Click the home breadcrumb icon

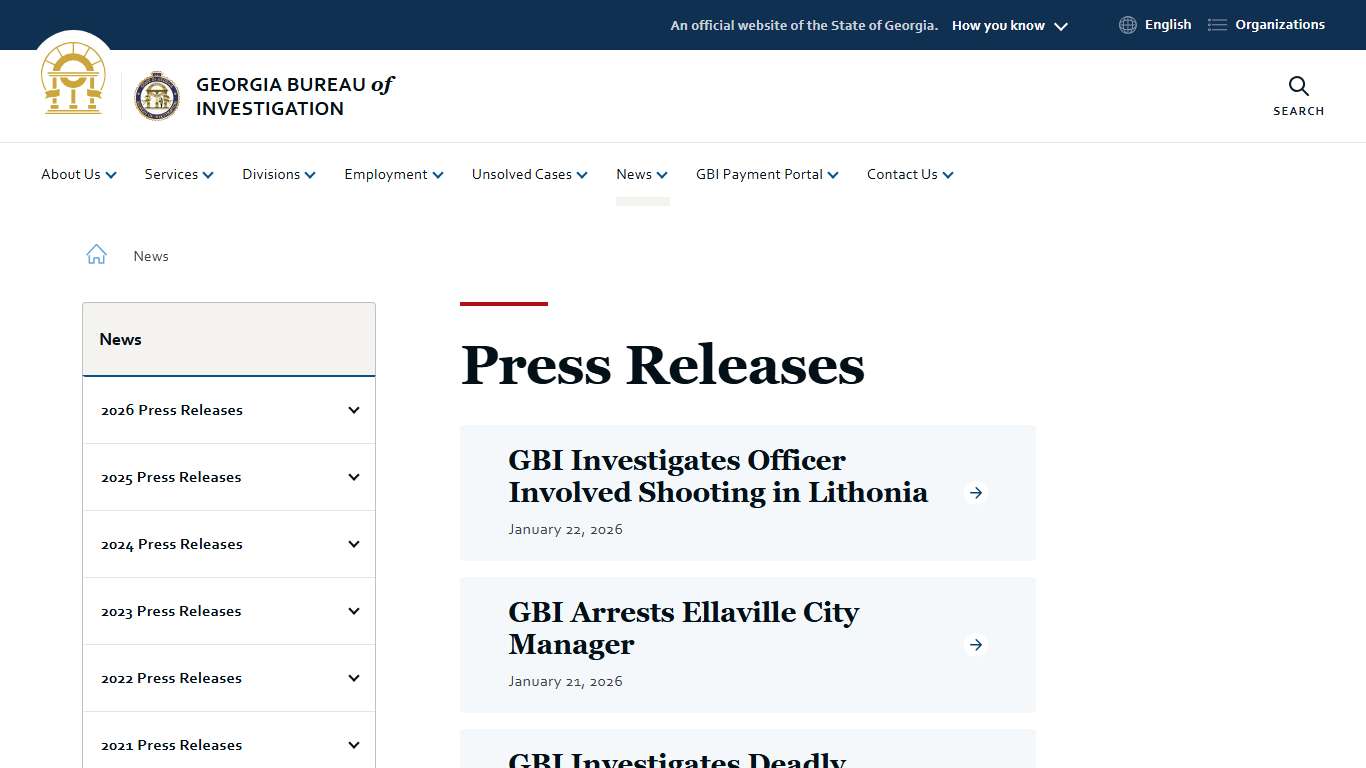(96, 254)
